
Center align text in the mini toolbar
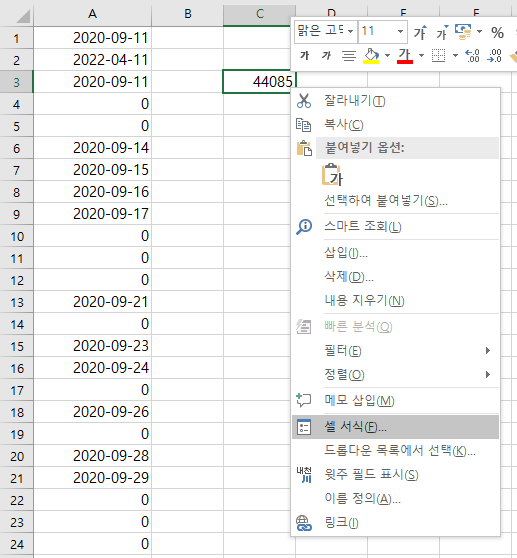pyautogui.click(x=349, y=56)
